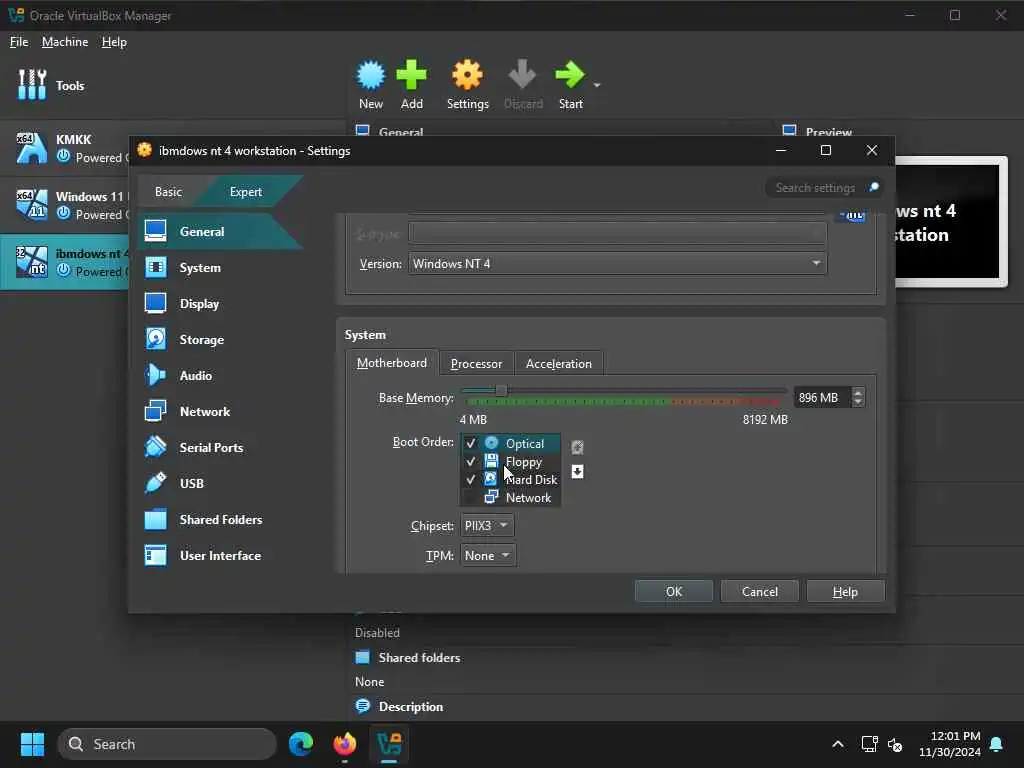
Task: Uncheck Floppy in Boot Order
Action: 470,462
